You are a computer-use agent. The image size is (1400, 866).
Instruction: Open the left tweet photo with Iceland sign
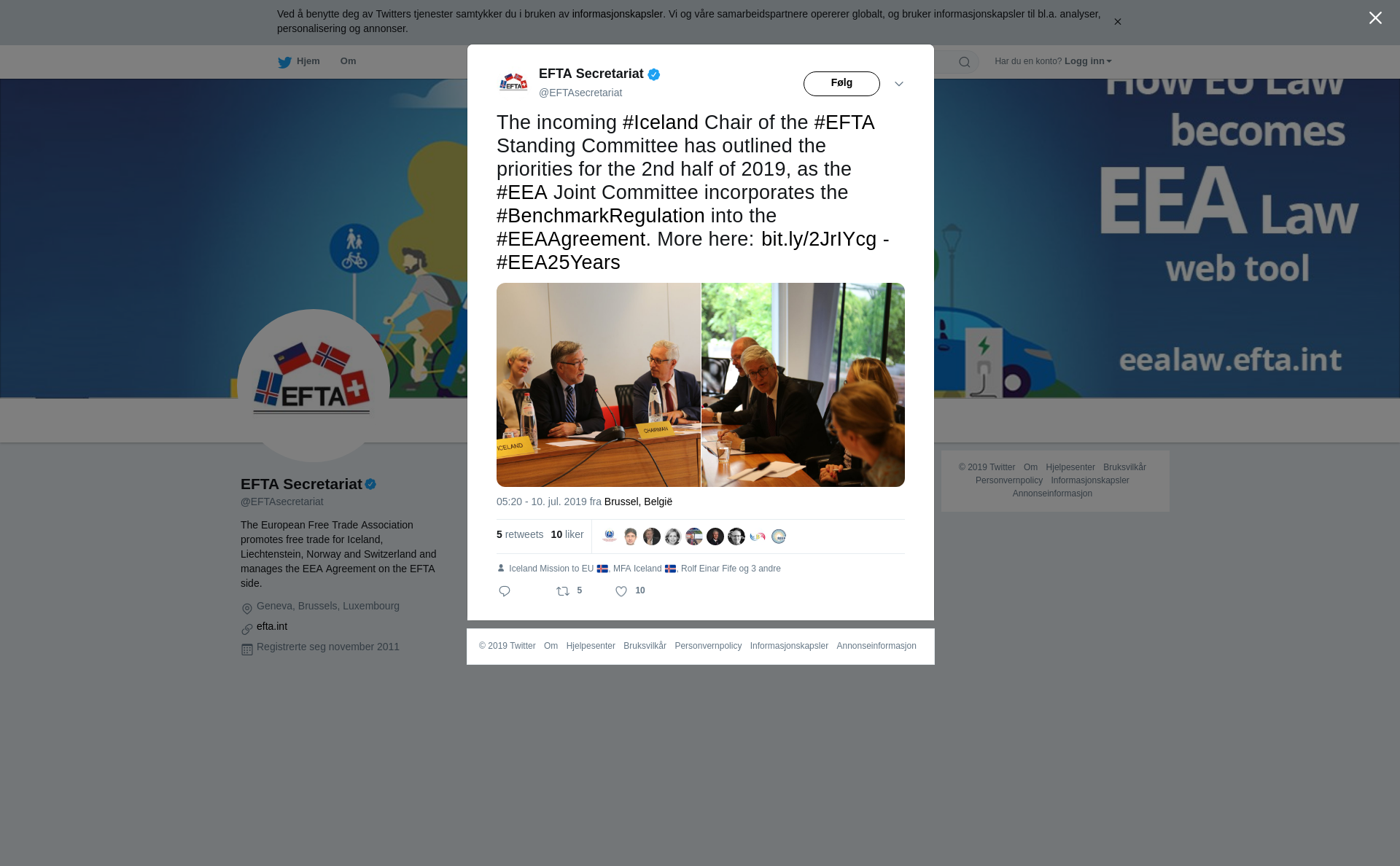599,385
